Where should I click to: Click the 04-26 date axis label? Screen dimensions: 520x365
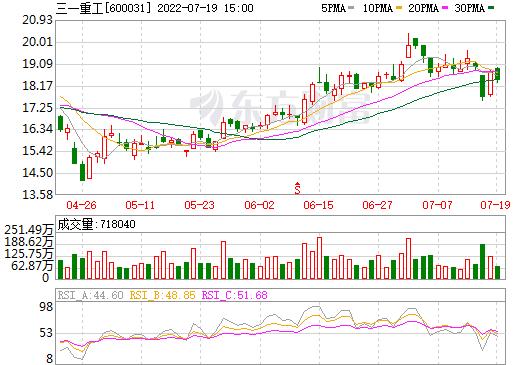[x=81, y=205]
